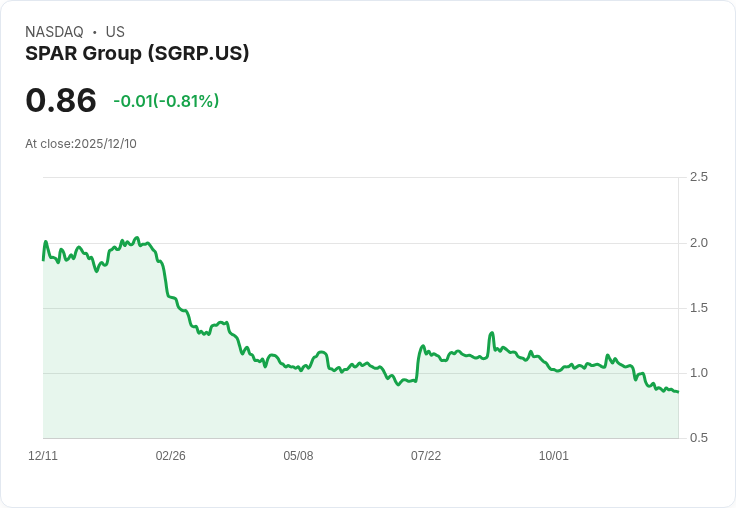Viewport: 736px width, 508px height.
Task: Click the chart peak near 2.0 before 02/26
Action: (x=137, y=238)
